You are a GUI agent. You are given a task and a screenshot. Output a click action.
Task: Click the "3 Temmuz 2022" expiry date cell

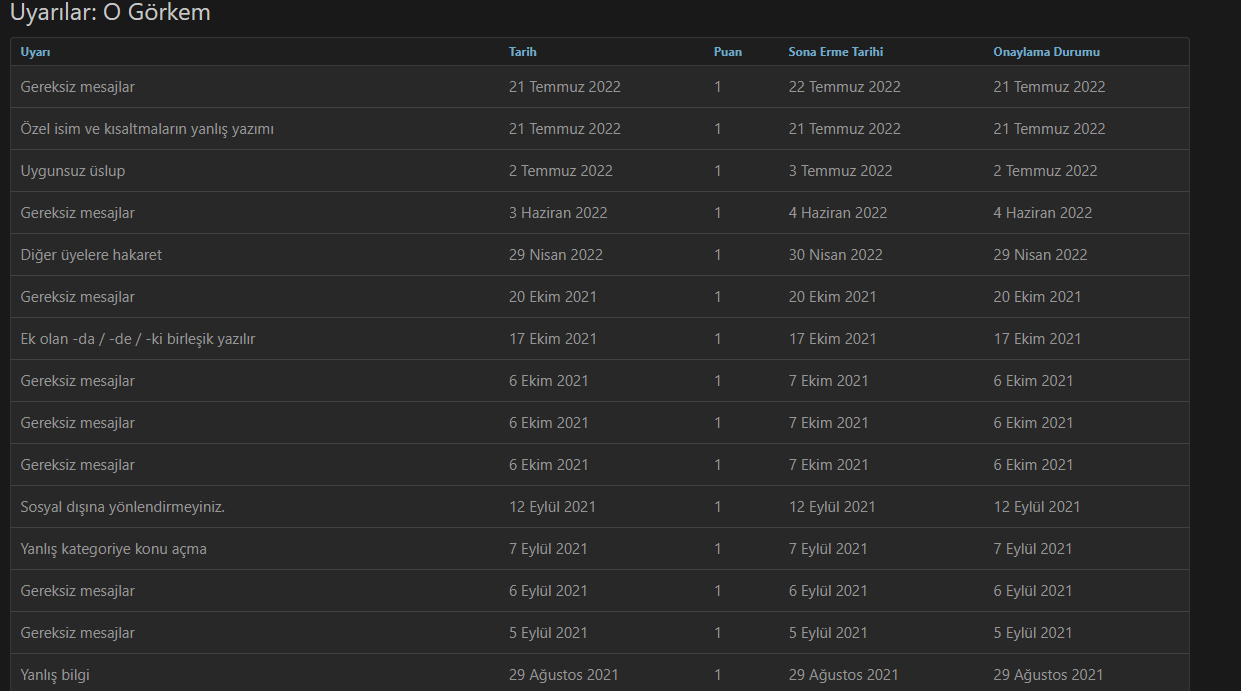pos(840,171)
